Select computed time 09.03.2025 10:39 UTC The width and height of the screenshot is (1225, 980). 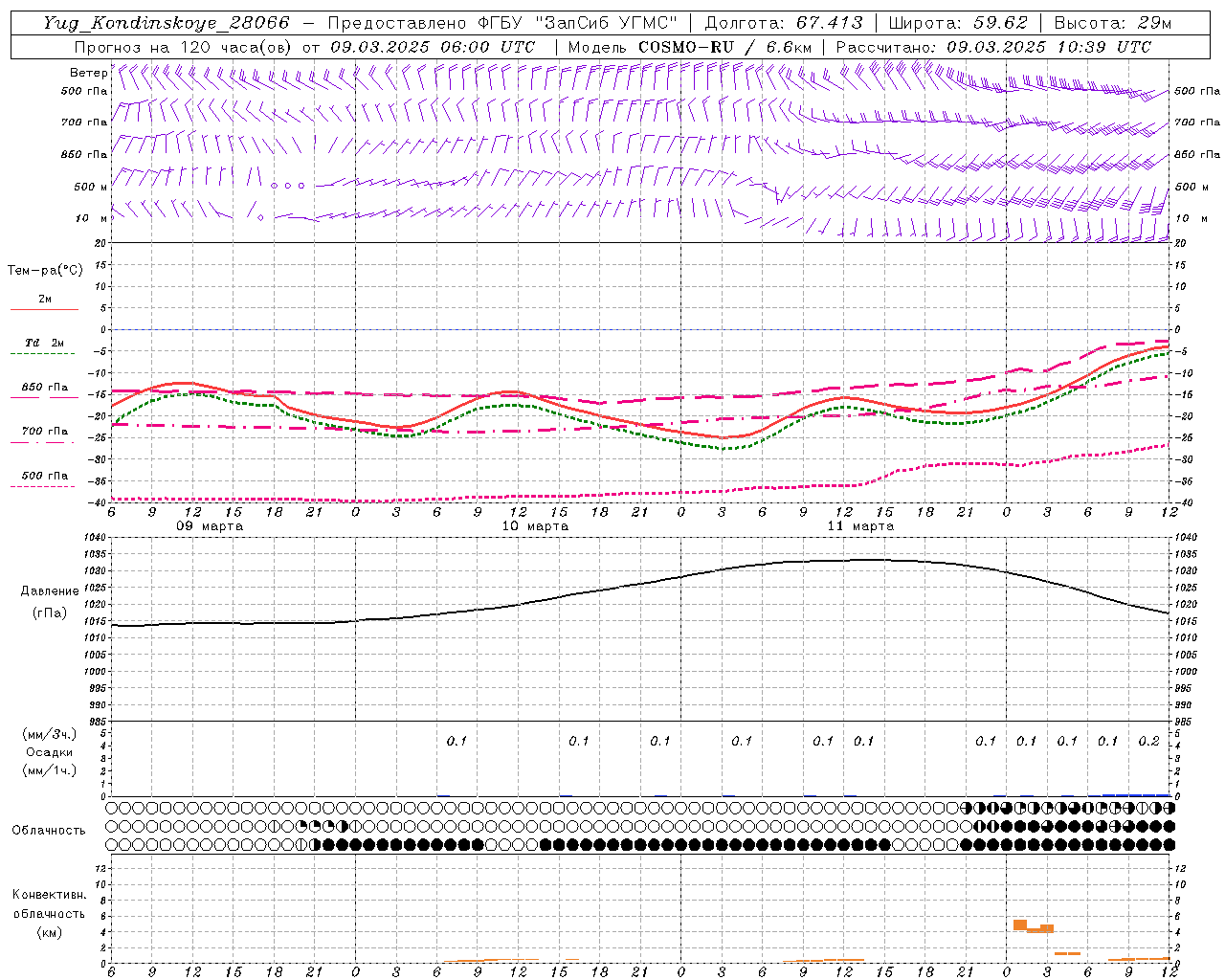coord(1049,47)
